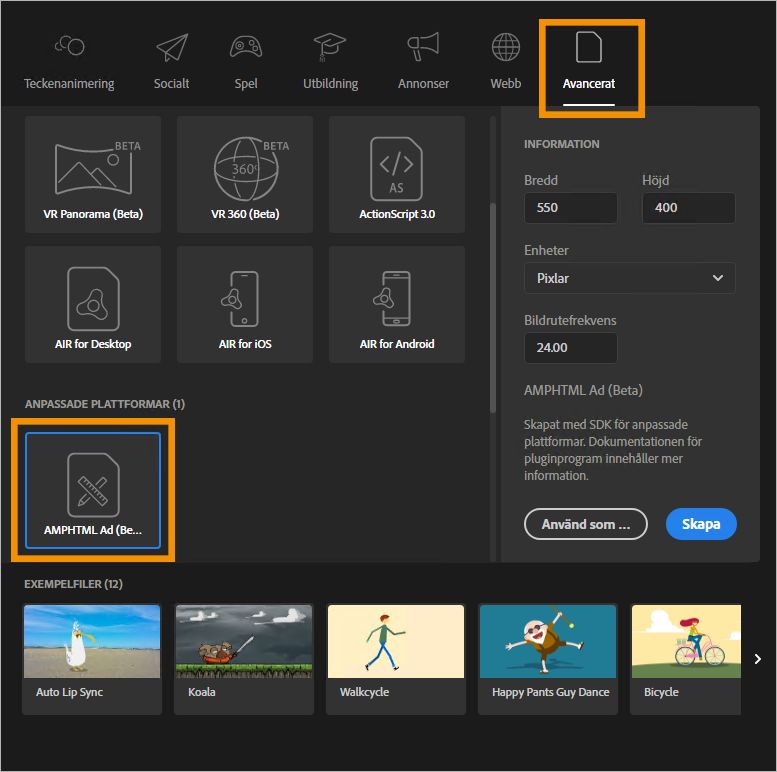
Task: Click the Bredd width field
Action: pyautogui.click(x=570, y=208)
